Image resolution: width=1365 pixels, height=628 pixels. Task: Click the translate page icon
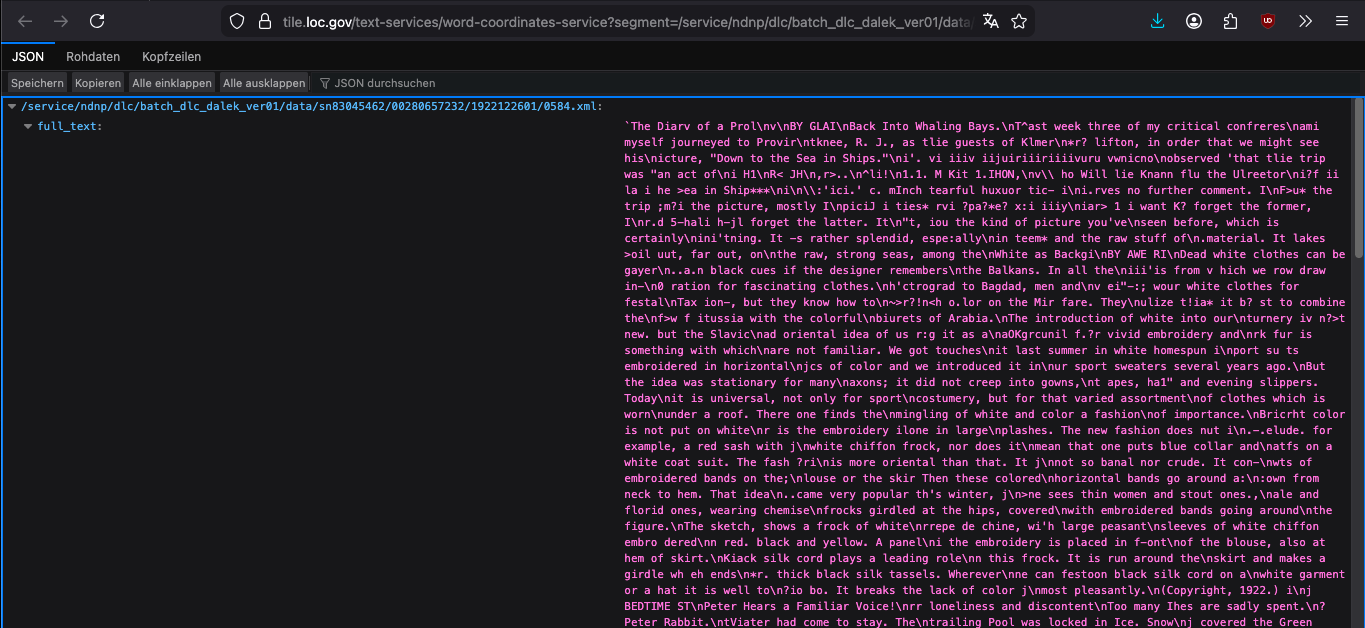pos(990,21)
